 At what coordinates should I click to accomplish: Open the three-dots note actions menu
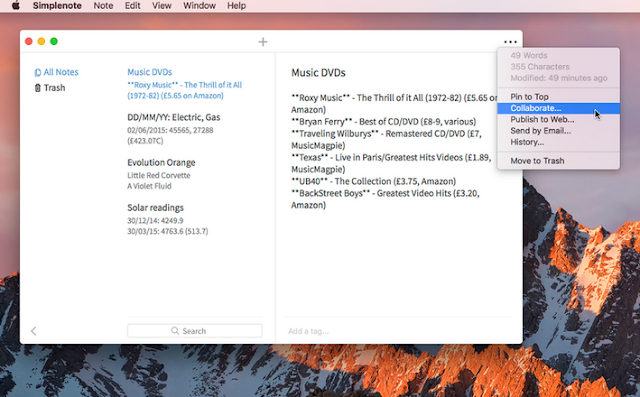pos(510,42)
